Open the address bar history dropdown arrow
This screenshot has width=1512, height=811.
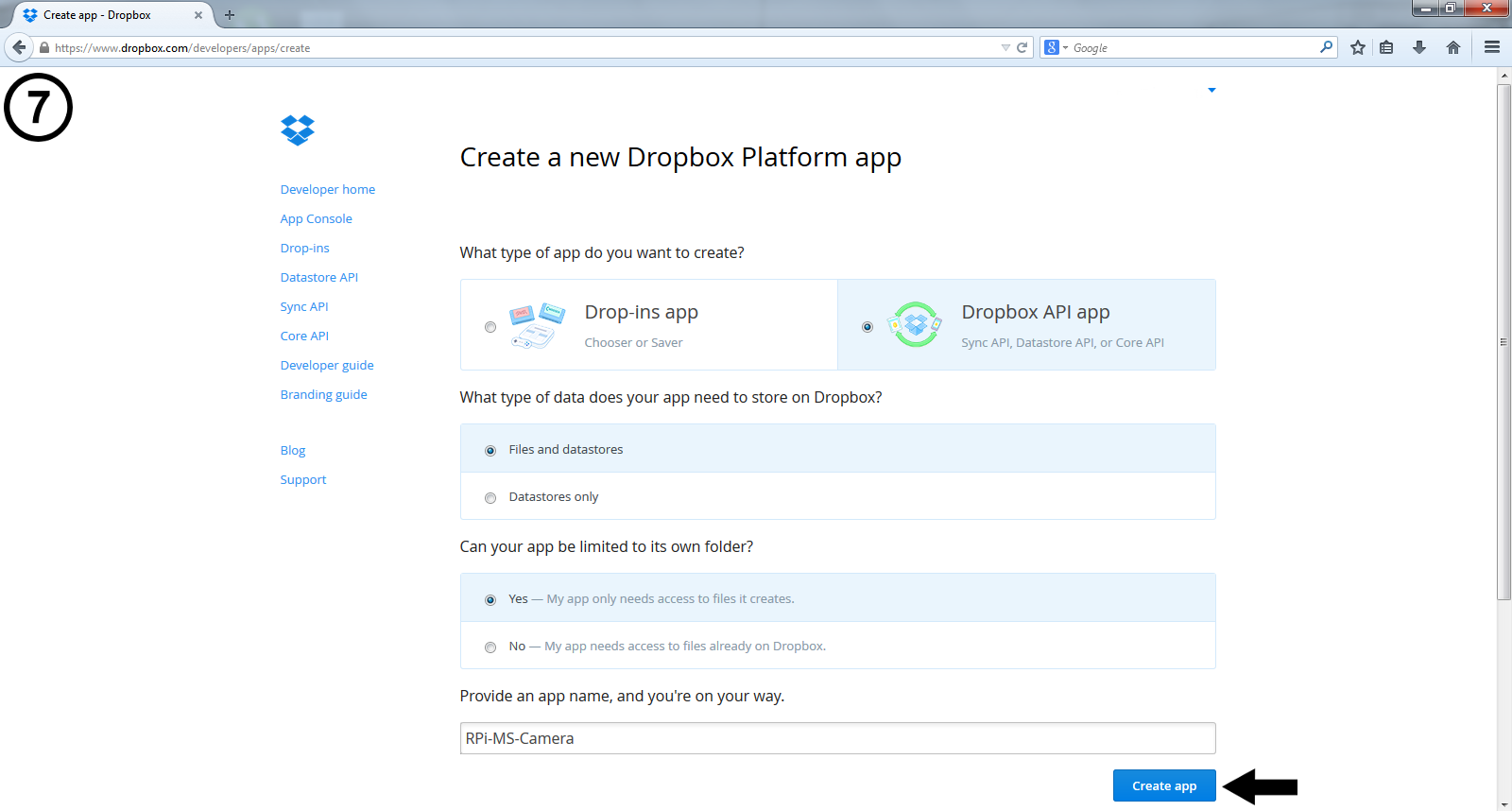tap(1005, 48)
